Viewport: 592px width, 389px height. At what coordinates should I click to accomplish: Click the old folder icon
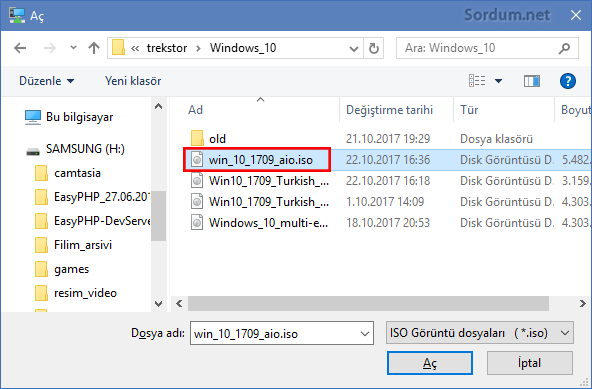click(197, 139)
